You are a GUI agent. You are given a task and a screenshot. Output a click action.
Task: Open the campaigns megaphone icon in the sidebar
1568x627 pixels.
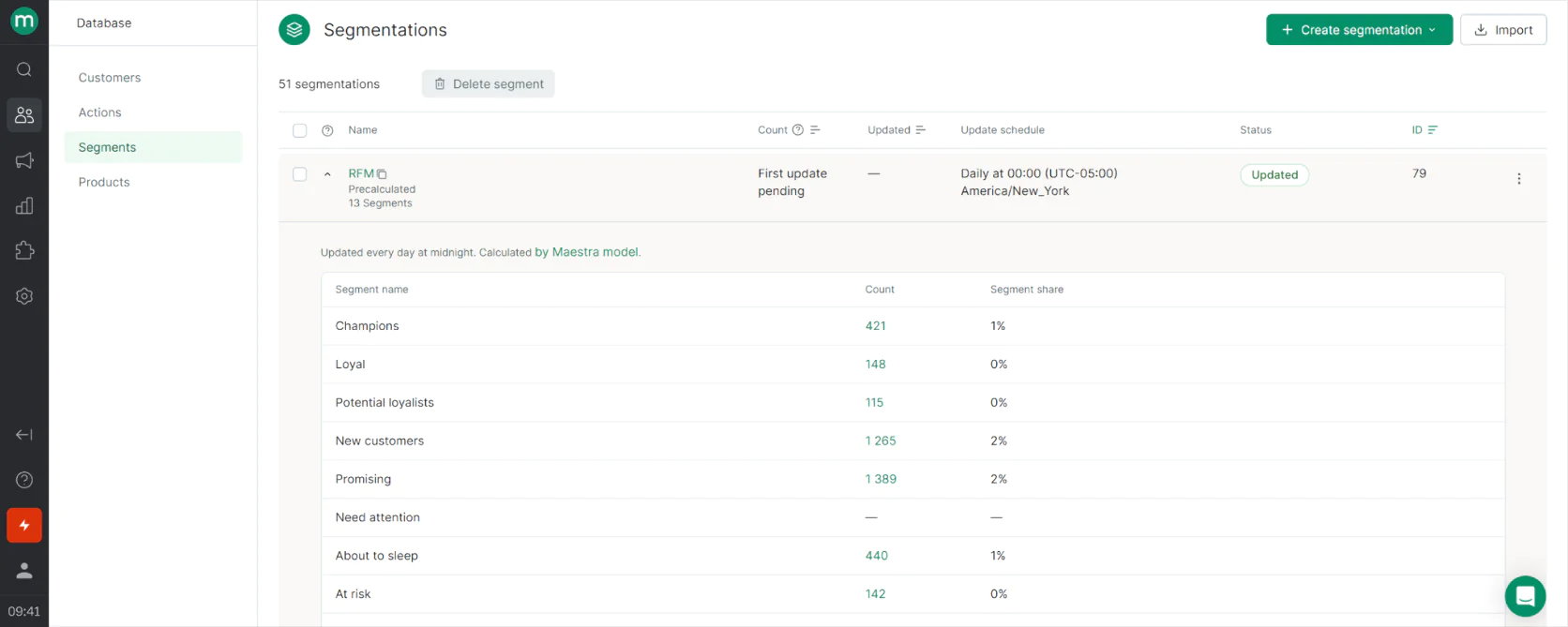(x=24, y=160)
